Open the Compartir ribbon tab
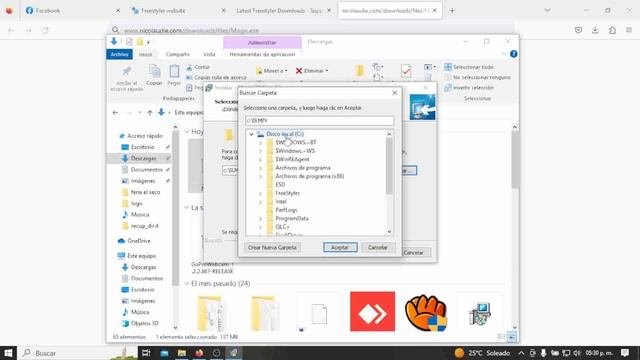This screenshot has height=360, width=640. coord(178,54)
